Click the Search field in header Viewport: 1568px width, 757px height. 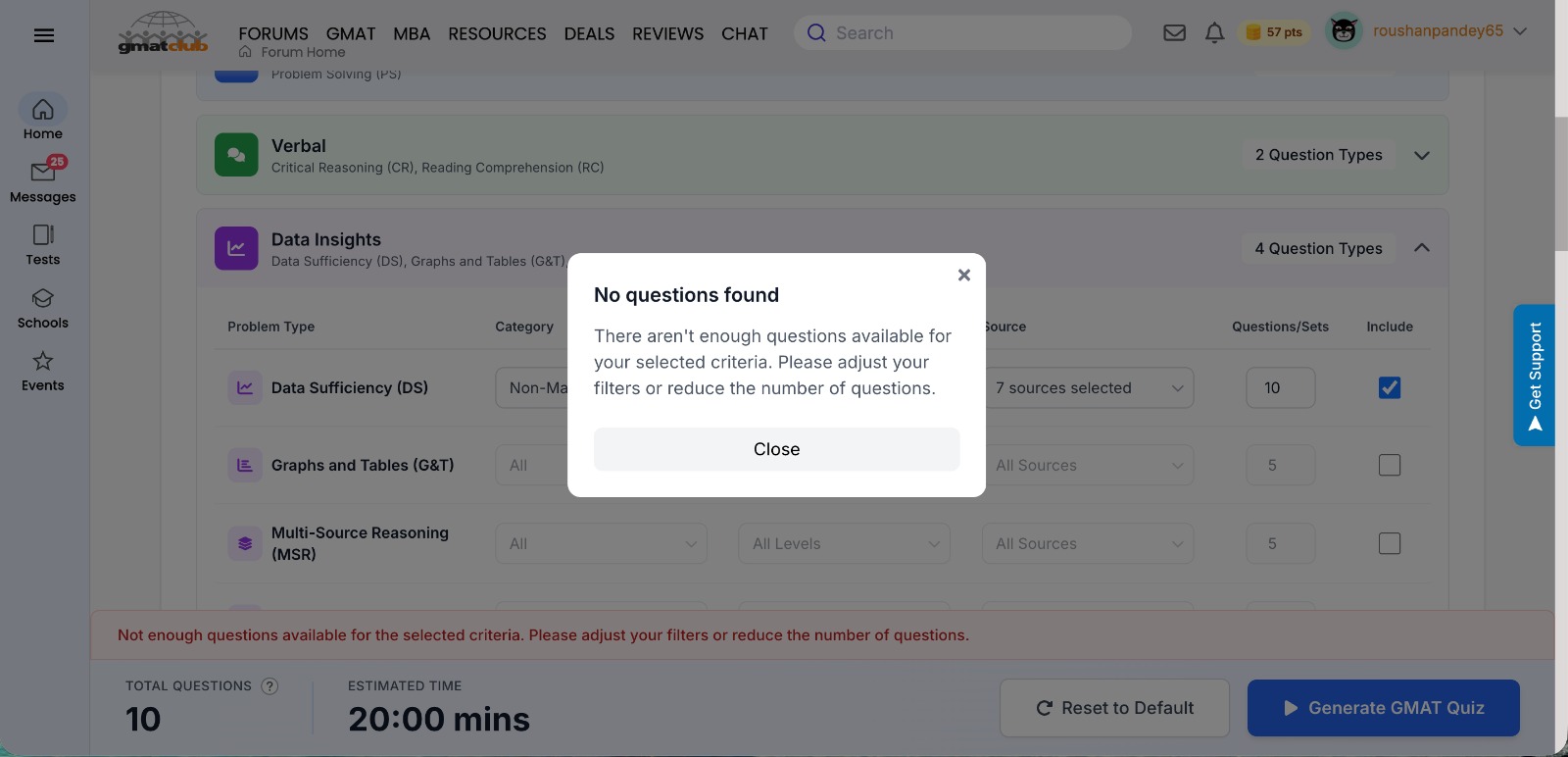pyautogui.click(x=962, y=33)
